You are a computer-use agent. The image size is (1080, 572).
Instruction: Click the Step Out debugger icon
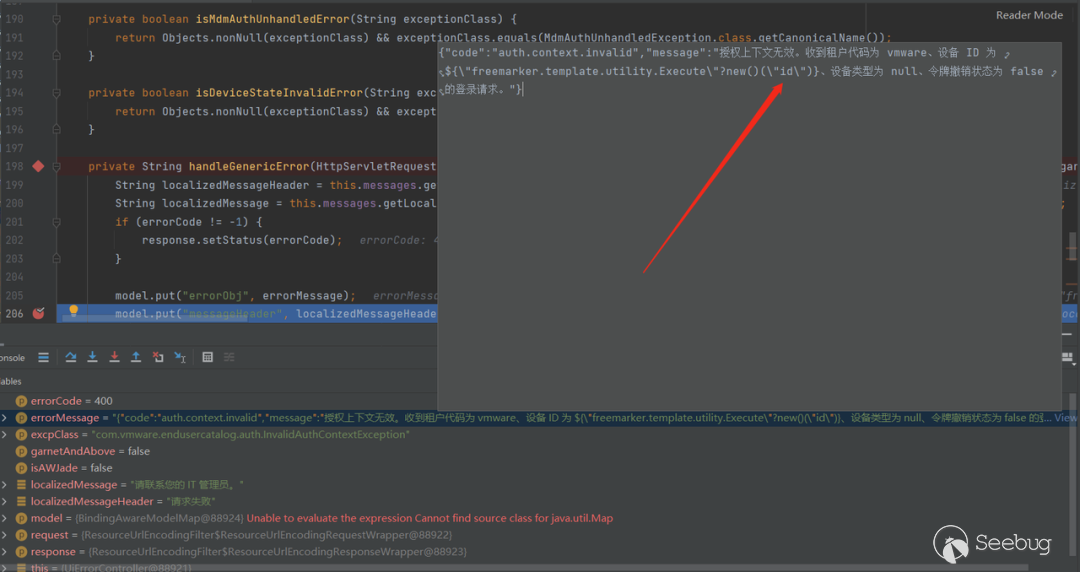point(136,357)
